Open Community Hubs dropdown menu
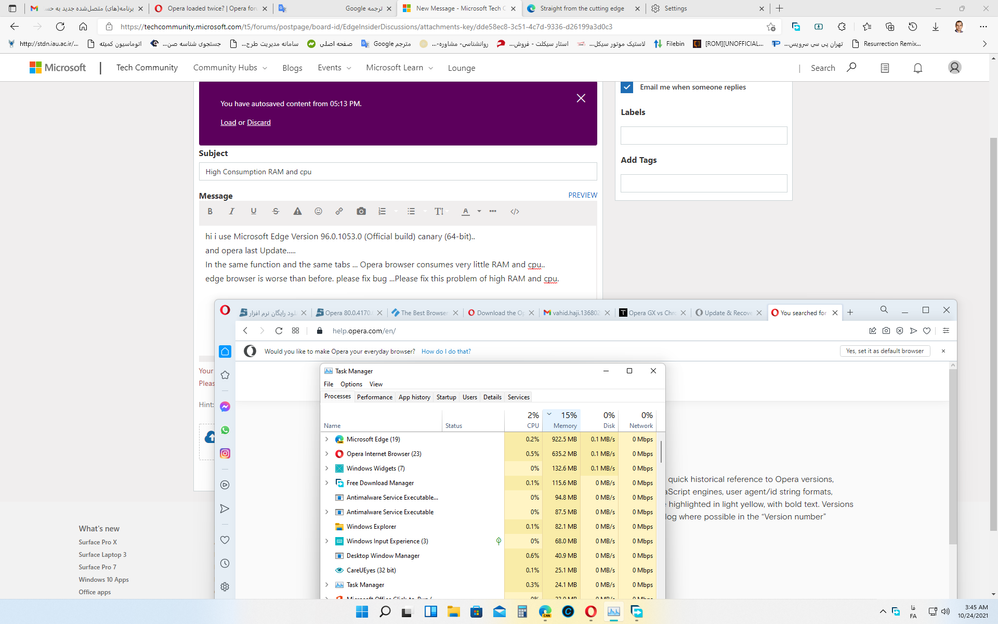The image size is (998, 624). coord(230,67)
